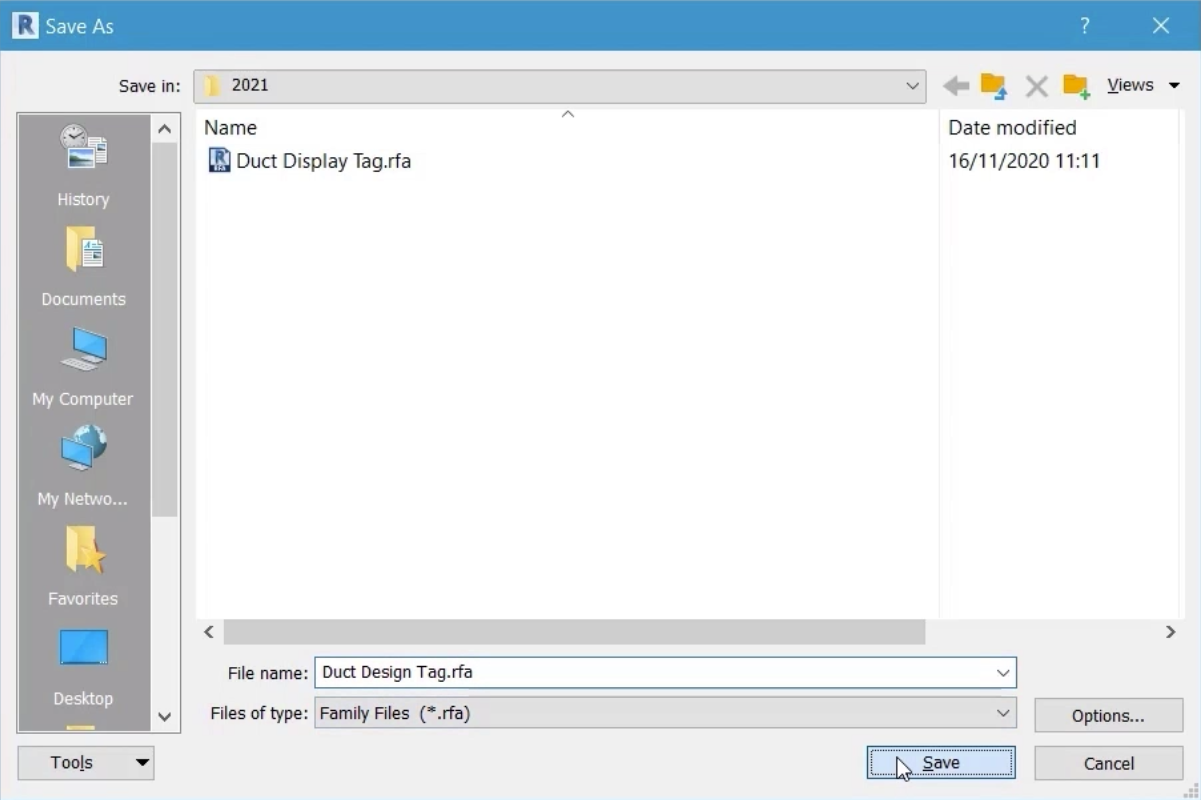Click the Revit icon in title bar
Image resolution: width=1201 pixels, height=800 pixels.
25,25
